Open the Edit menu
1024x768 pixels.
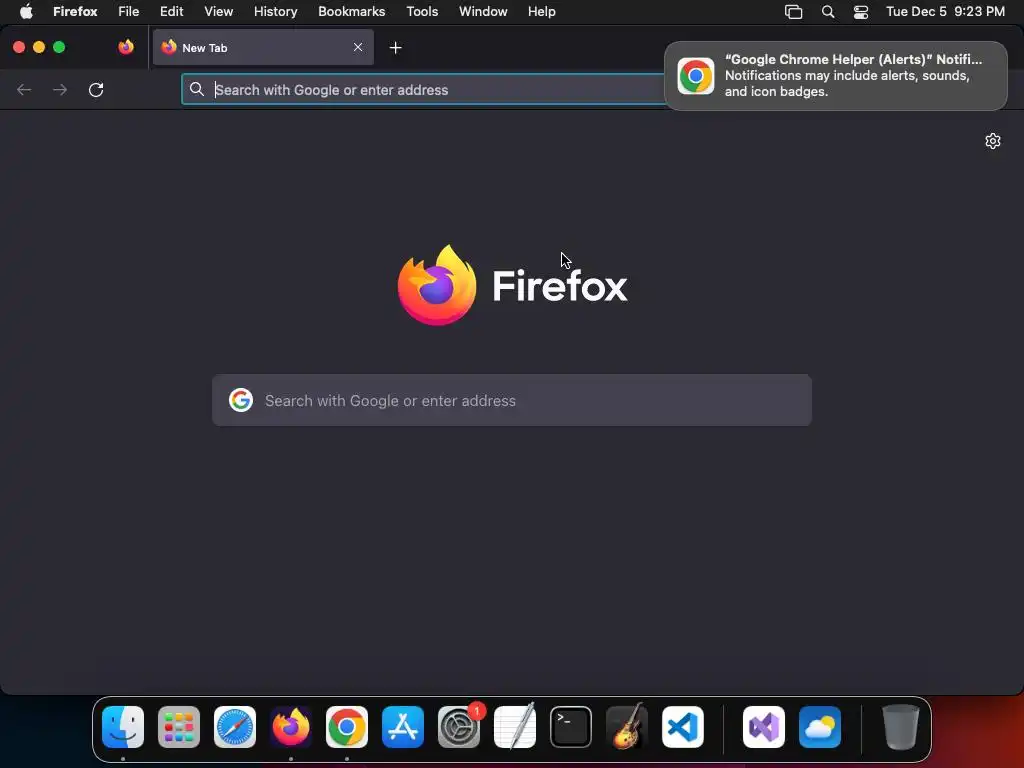[171, 11]
